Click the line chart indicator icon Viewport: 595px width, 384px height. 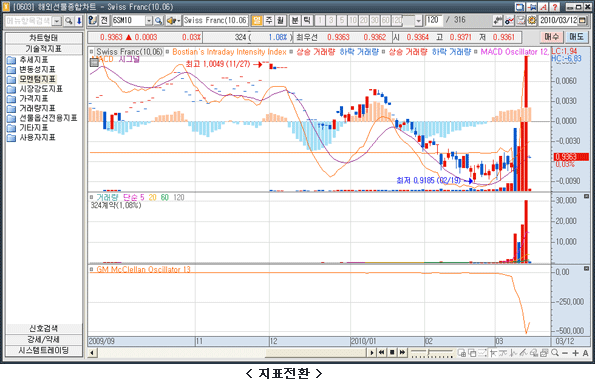509,20
